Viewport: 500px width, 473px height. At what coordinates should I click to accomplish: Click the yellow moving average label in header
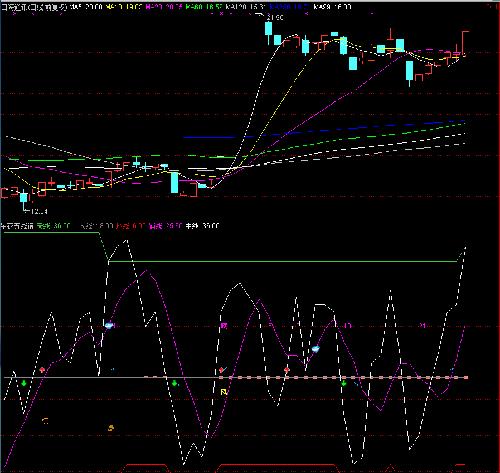tap(125, 7)
